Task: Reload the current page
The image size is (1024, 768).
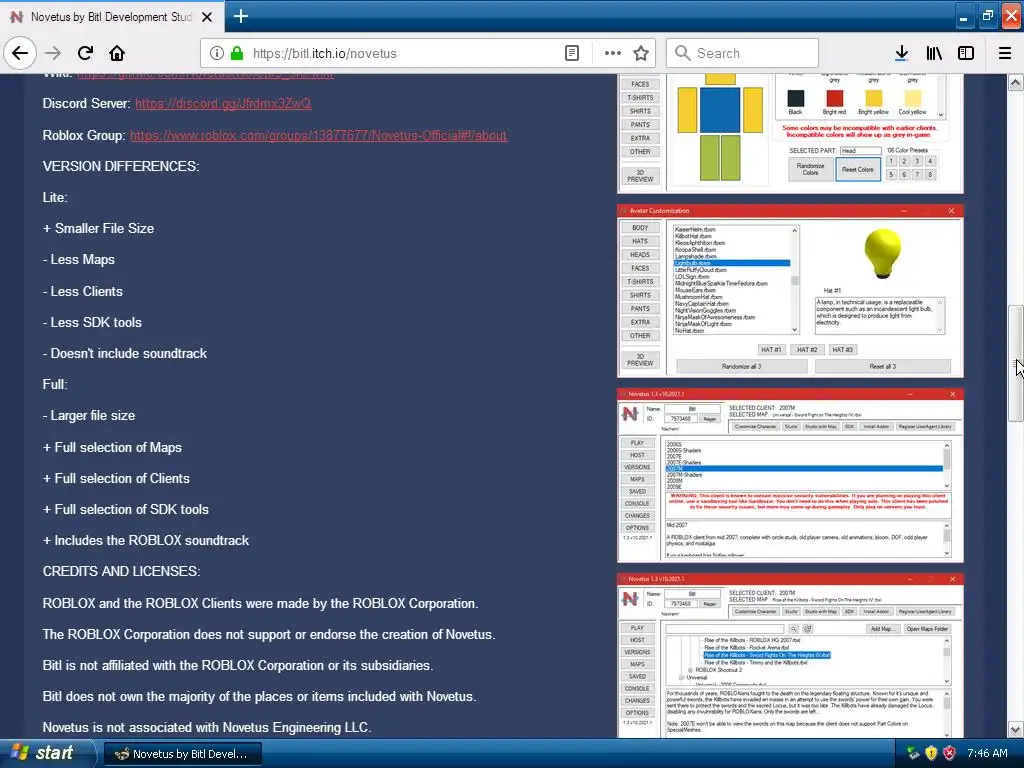Action: pyautogui.click(x=85, y=54)
